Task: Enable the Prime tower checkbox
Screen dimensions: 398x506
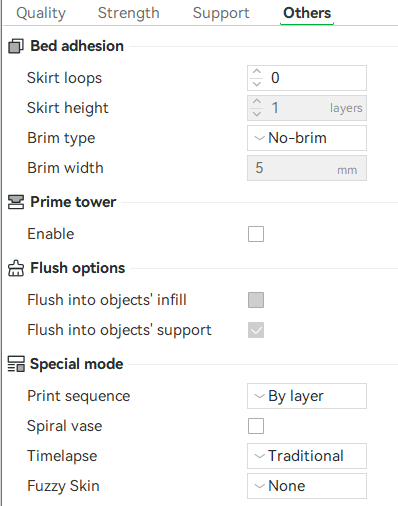Action: coord(256,234)
